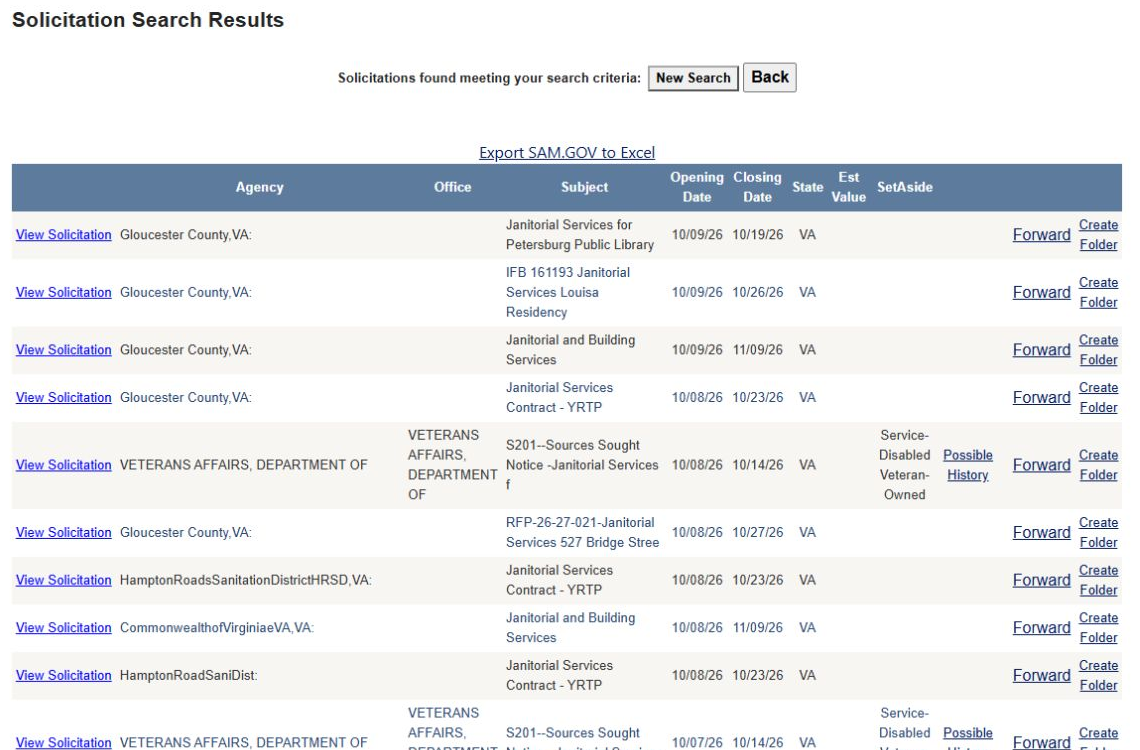The width and height of the screenshot is (1140, 750).
Task: Forward the HamptonRoadSaniDist solicitation
Action: tap(1041, 676)
